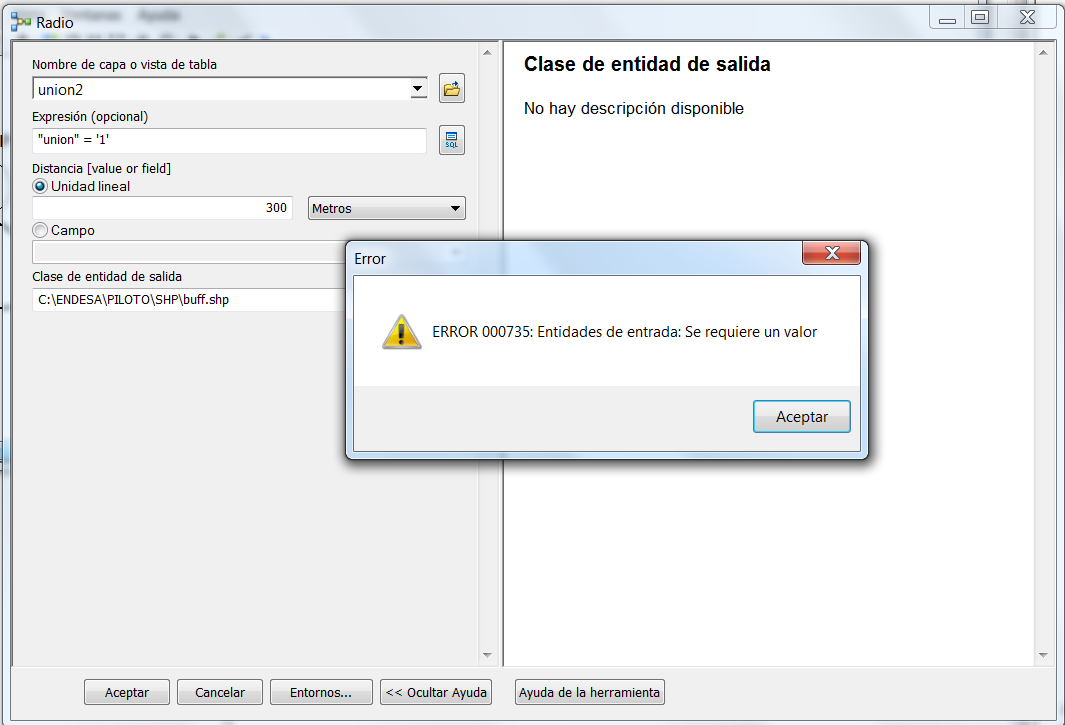The height and width of the screenshot is (725, 1065).
Task: Select the Campo radio button
Action: [40, 230]
